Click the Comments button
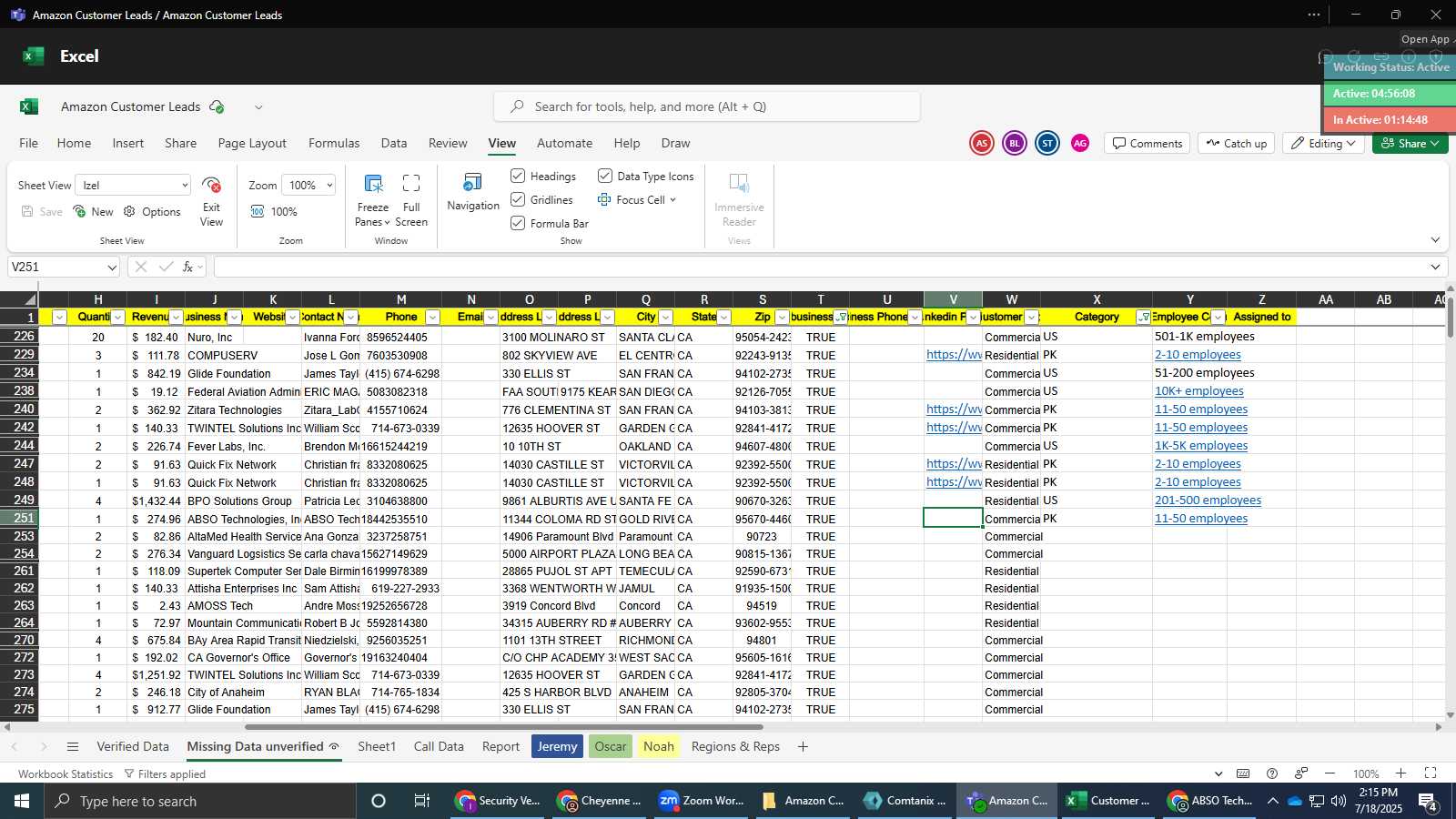The width and height of the screenshot is (1456, 819). [1148, 143]
